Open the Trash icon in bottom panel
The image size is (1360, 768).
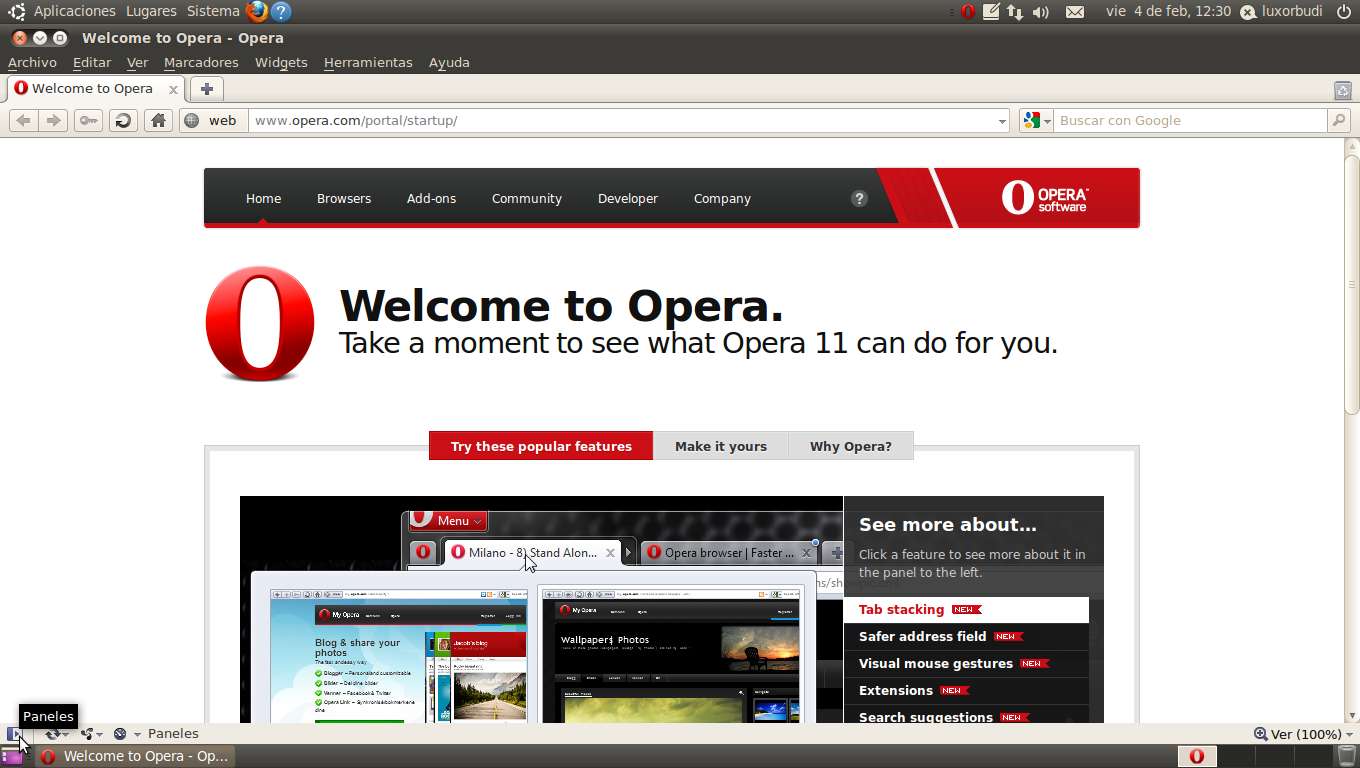click(x=1347, y=756)
